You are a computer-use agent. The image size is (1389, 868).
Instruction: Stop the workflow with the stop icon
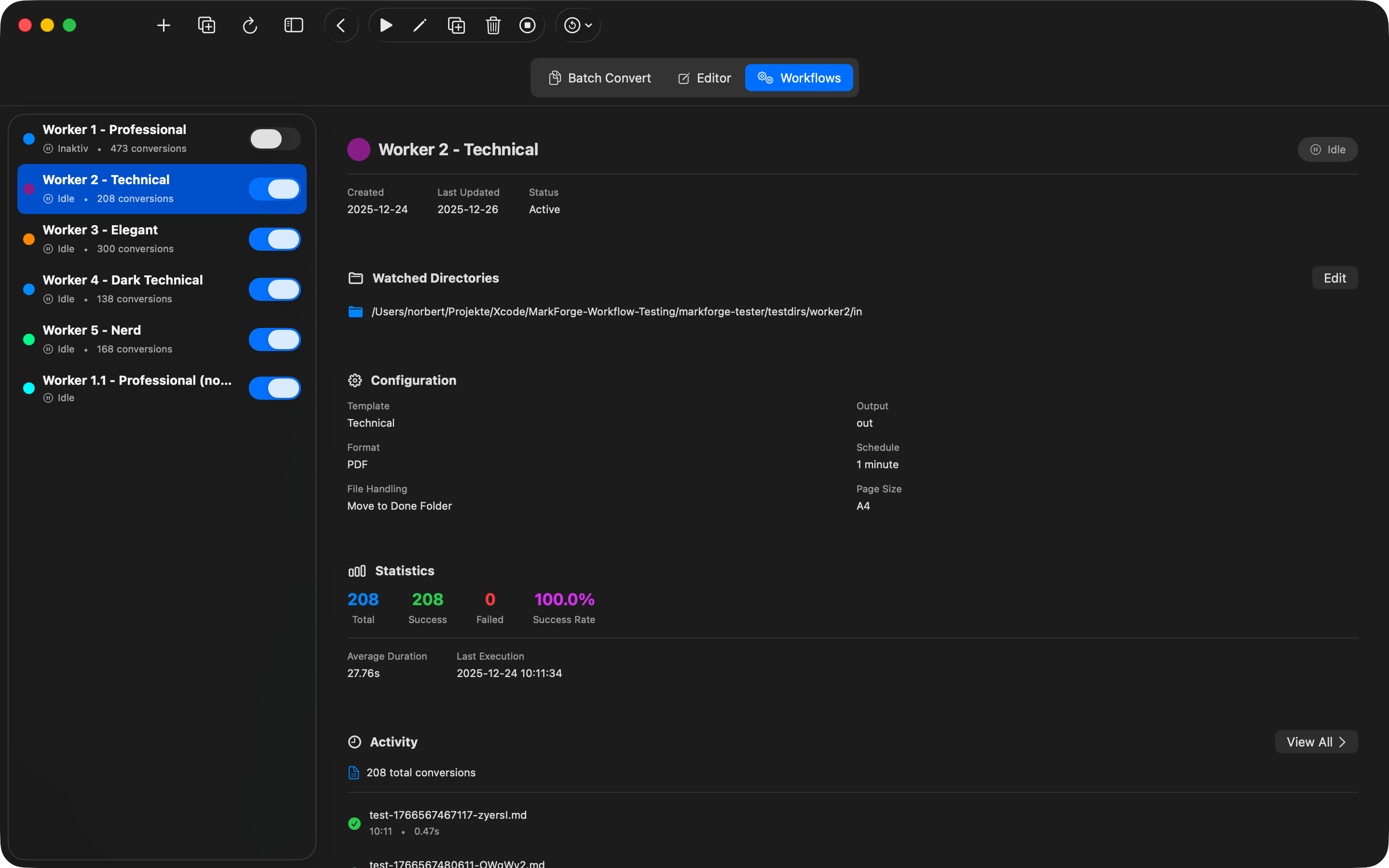coord(528,25)
